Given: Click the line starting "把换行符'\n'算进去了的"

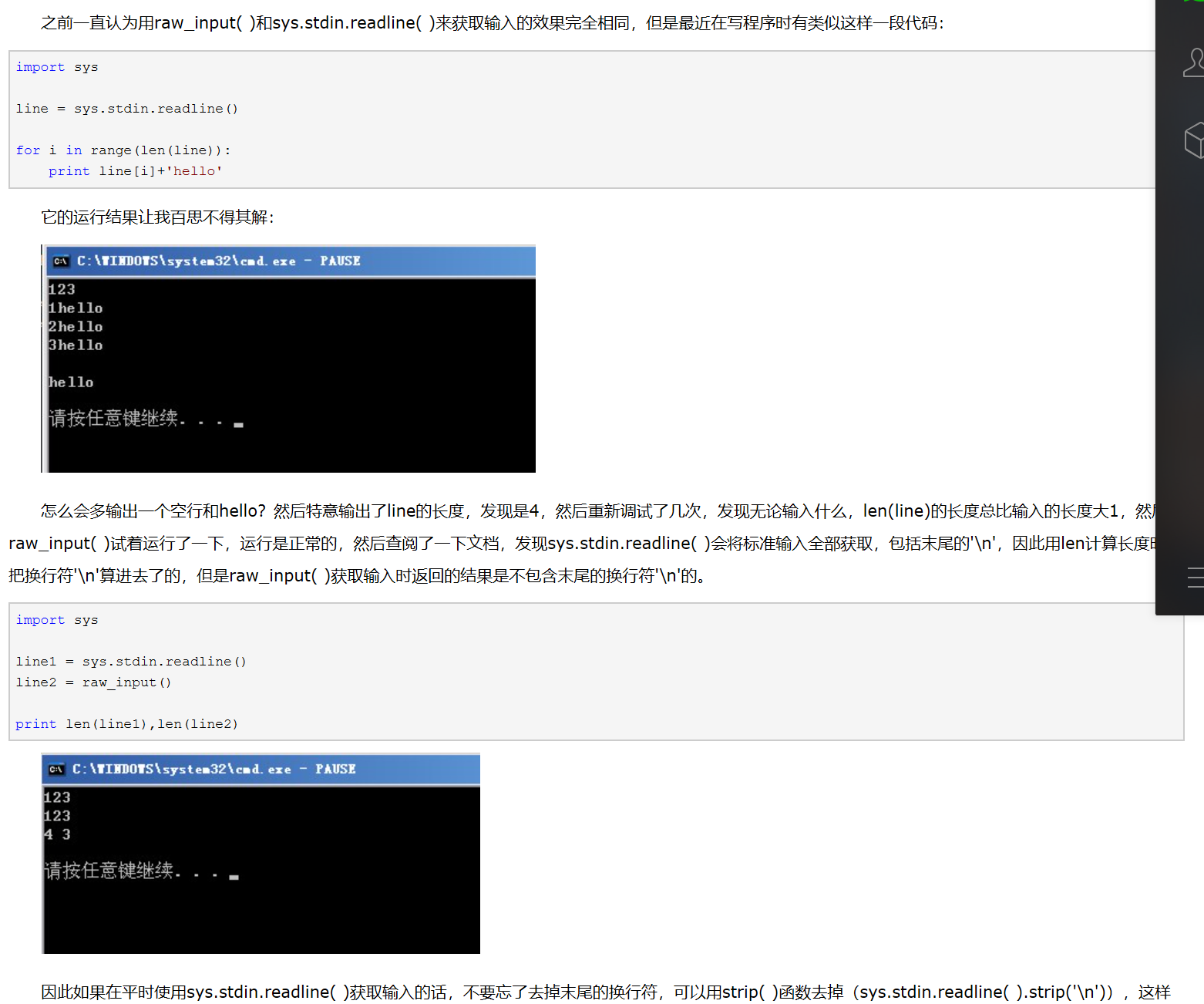Looking at the screenshot, I should [357, 576].
